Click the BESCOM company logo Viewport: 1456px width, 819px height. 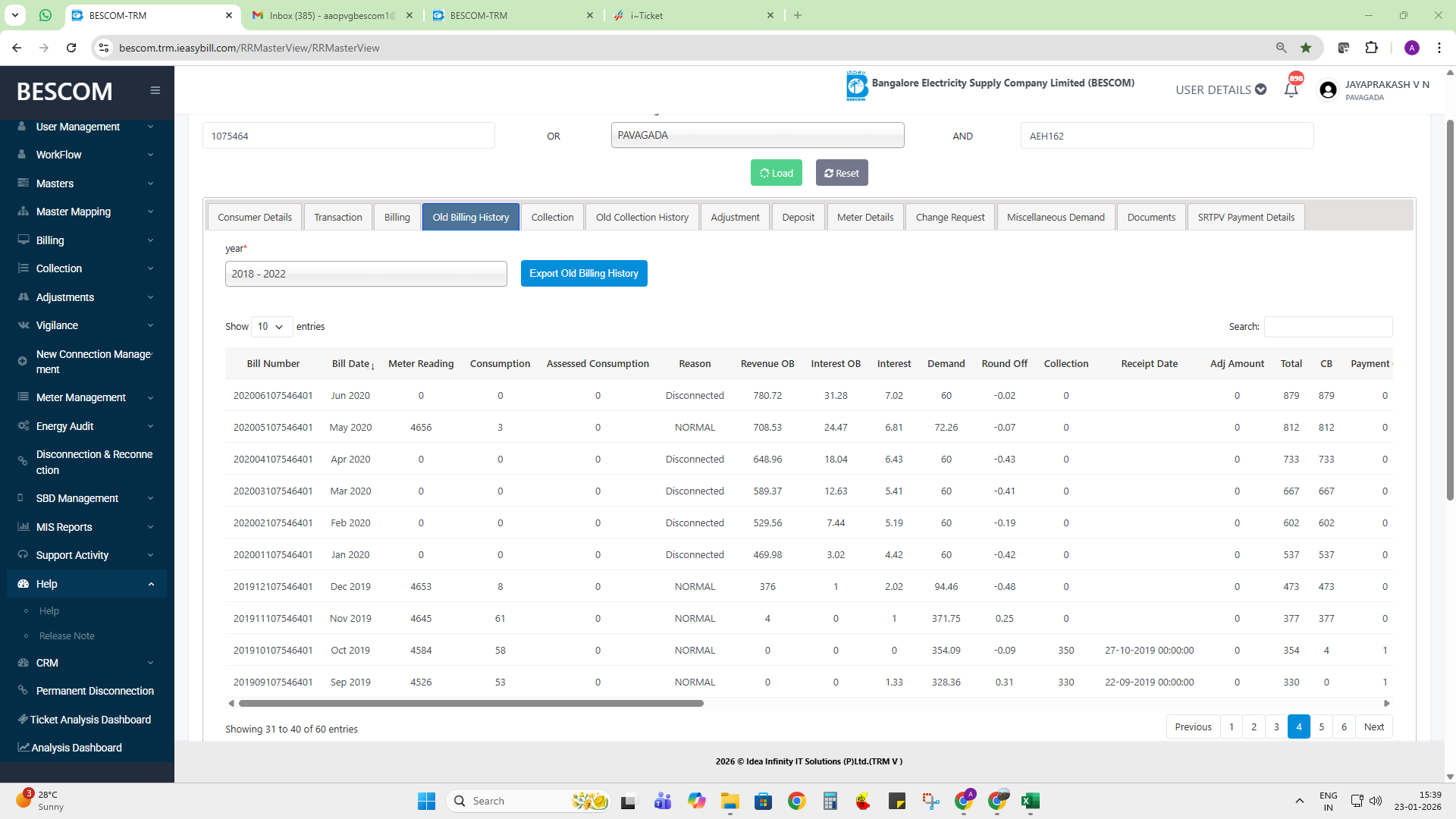[856, 86]
